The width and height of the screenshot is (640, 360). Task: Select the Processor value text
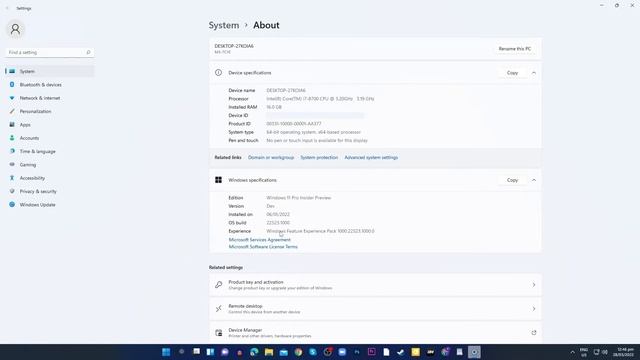(x=320, y=99)
